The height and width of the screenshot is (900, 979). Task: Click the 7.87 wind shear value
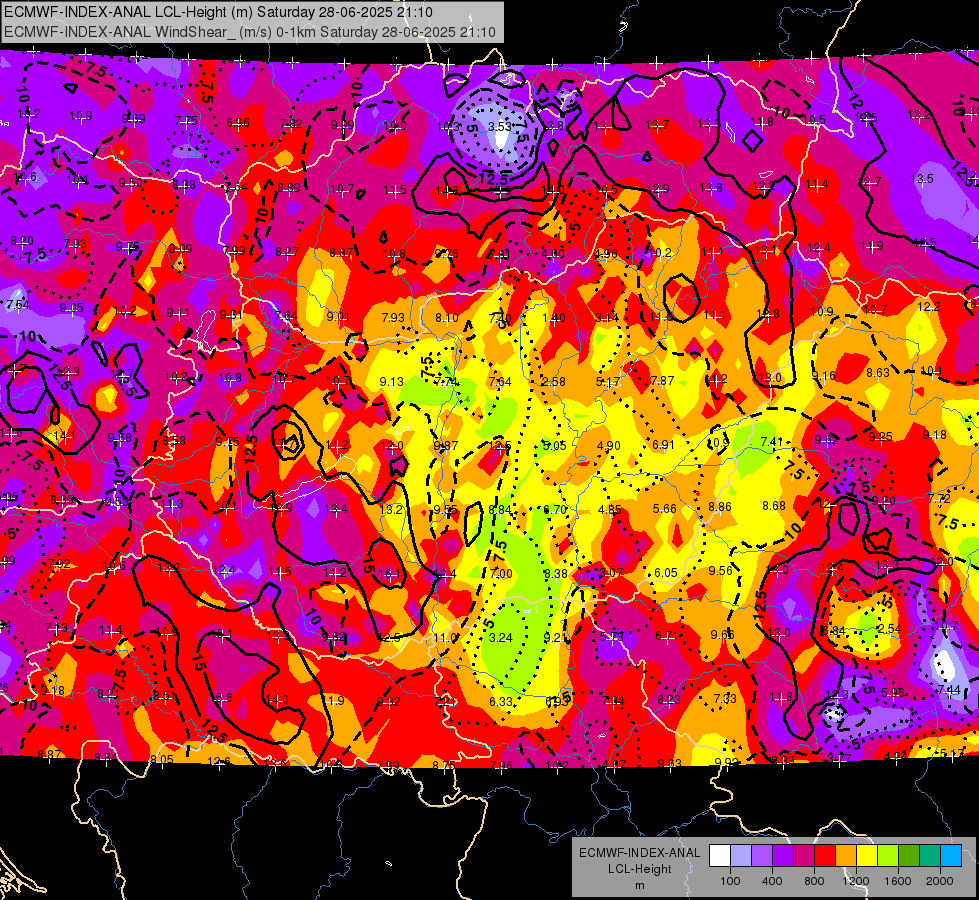662,381
